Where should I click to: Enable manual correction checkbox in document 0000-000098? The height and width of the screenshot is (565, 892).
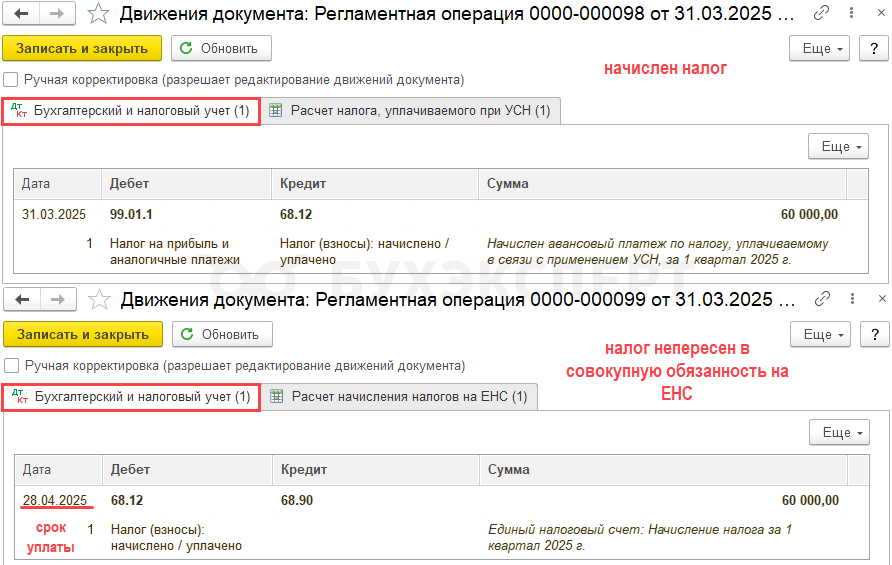click(11, 79)
